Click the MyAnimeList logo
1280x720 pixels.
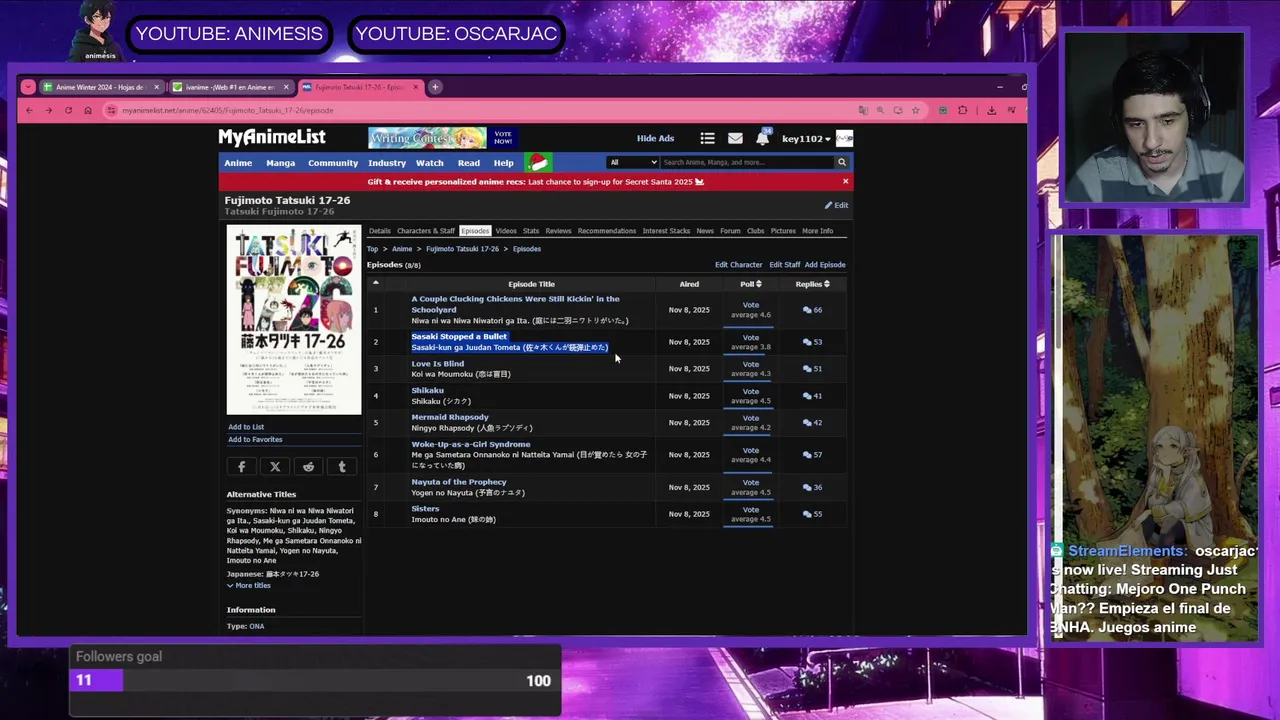tap(272, 137)
